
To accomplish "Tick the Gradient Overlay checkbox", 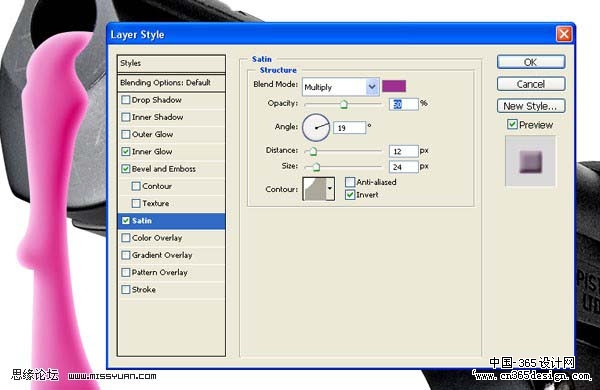I will pos(126,255).
